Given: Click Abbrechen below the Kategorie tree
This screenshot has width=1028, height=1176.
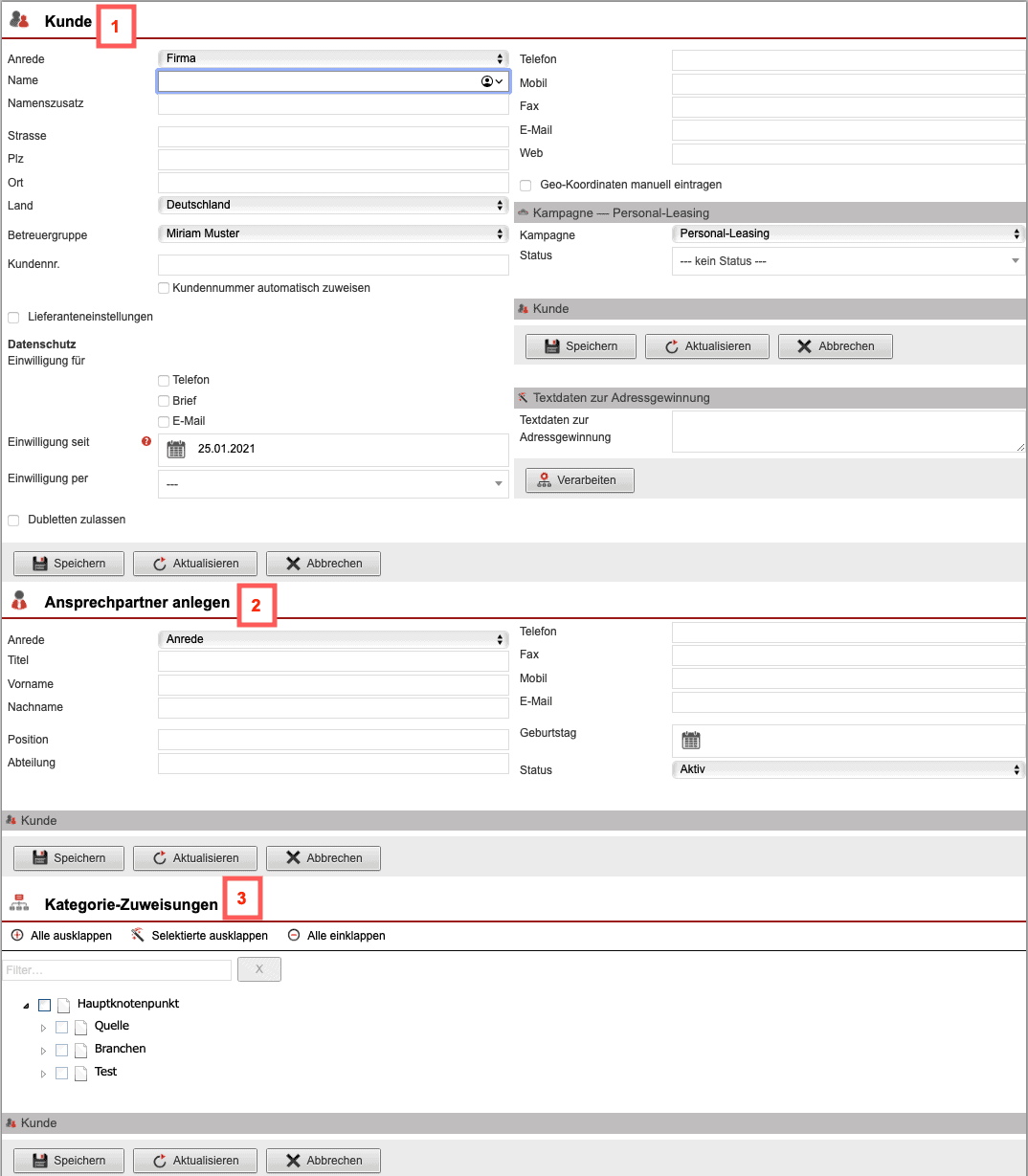Looking at the screenshot, I should tap(323, 1161).
